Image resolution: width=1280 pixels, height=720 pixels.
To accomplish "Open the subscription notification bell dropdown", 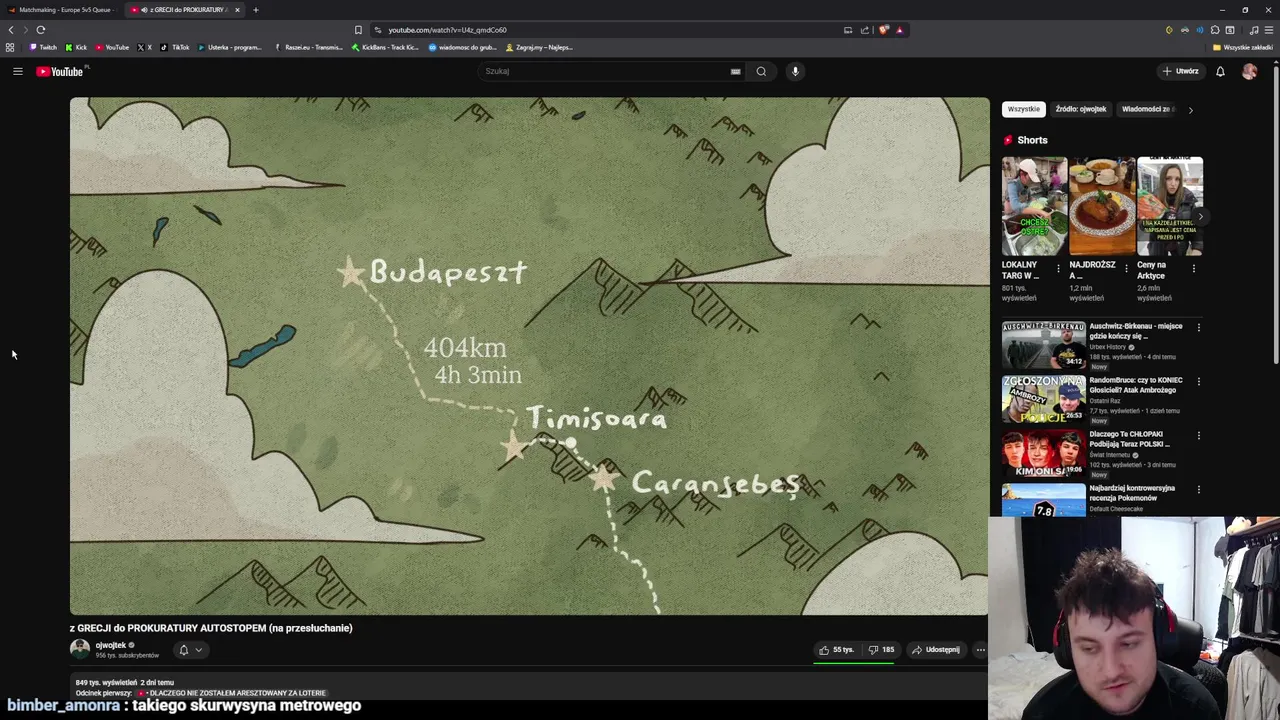I will tap(190, 650).
